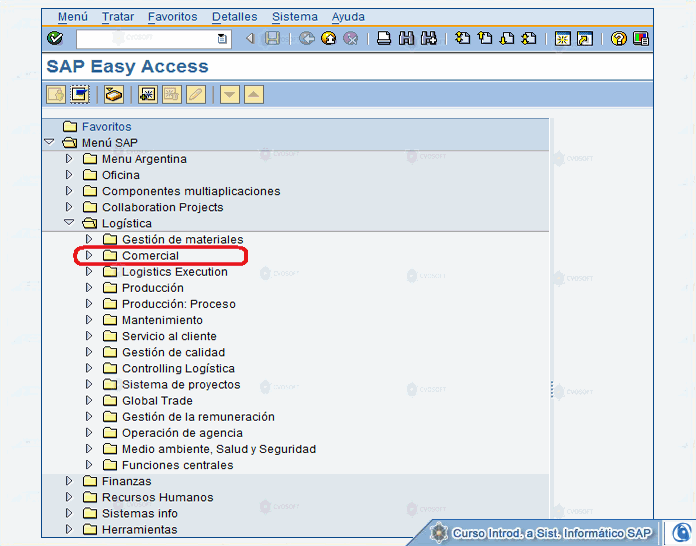696x546 pixels.
Task: Click the Move Favorites Up arrow icon
Action: coord(253,94)
